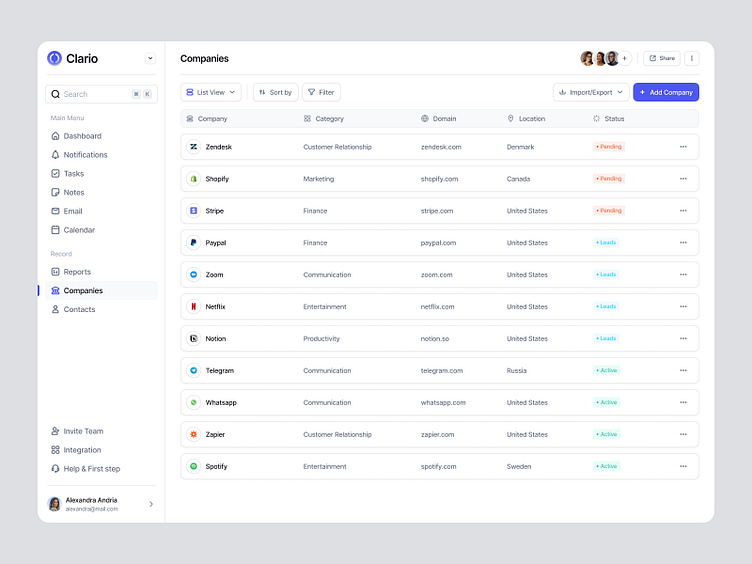752x564 pixels.
Task: Click the Paypal company logo
Action: click(x=193, y=243)
